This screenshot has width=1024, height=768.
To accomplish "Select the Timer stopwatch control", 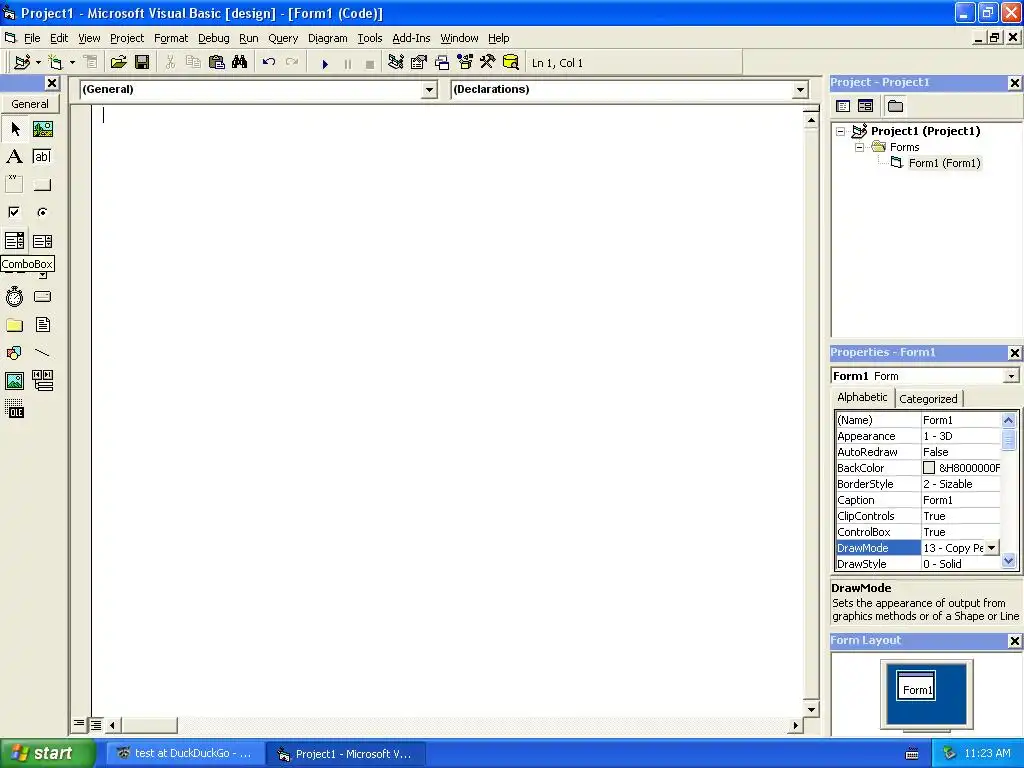I will (14, 296).
